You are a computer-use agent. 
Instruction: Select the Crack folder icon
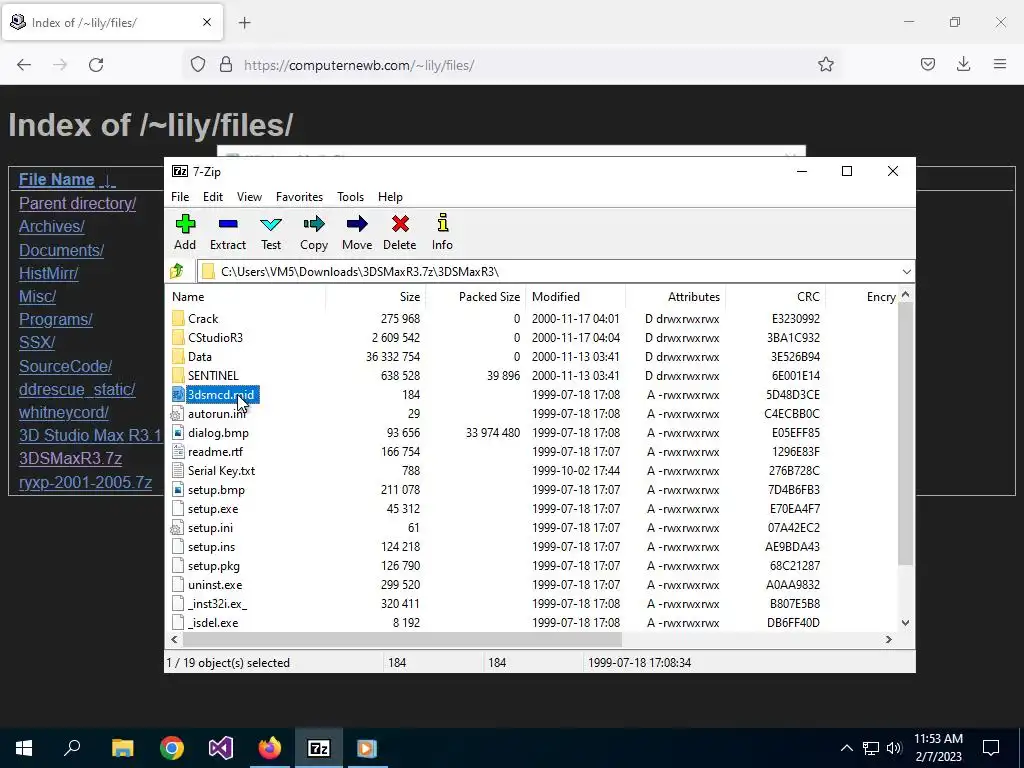click(178, 319)
